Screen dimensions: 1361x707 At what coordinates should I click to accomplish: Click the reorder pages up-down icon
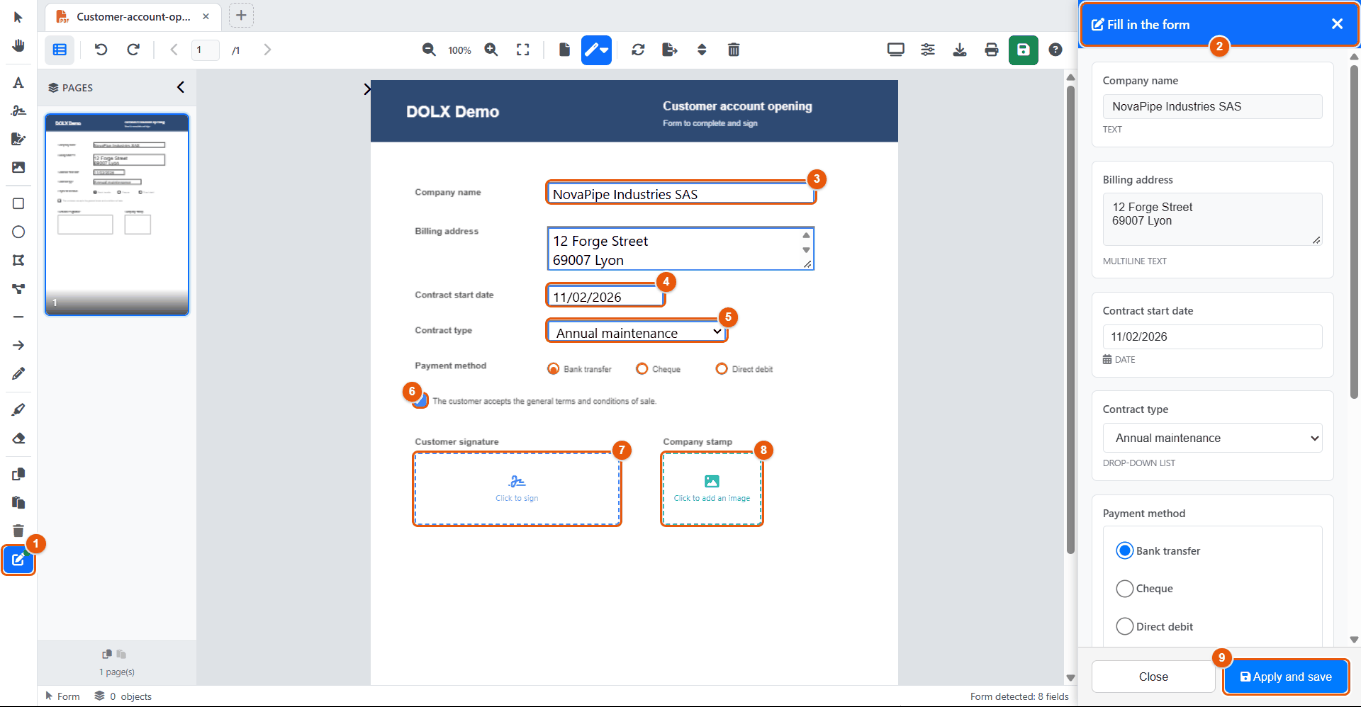[x=702, y=50]
